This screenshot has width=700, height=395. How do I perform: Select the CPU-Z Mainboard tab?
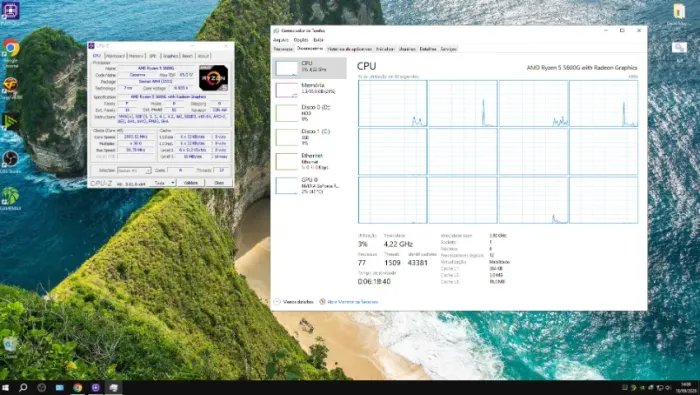[x=115, y=56]
